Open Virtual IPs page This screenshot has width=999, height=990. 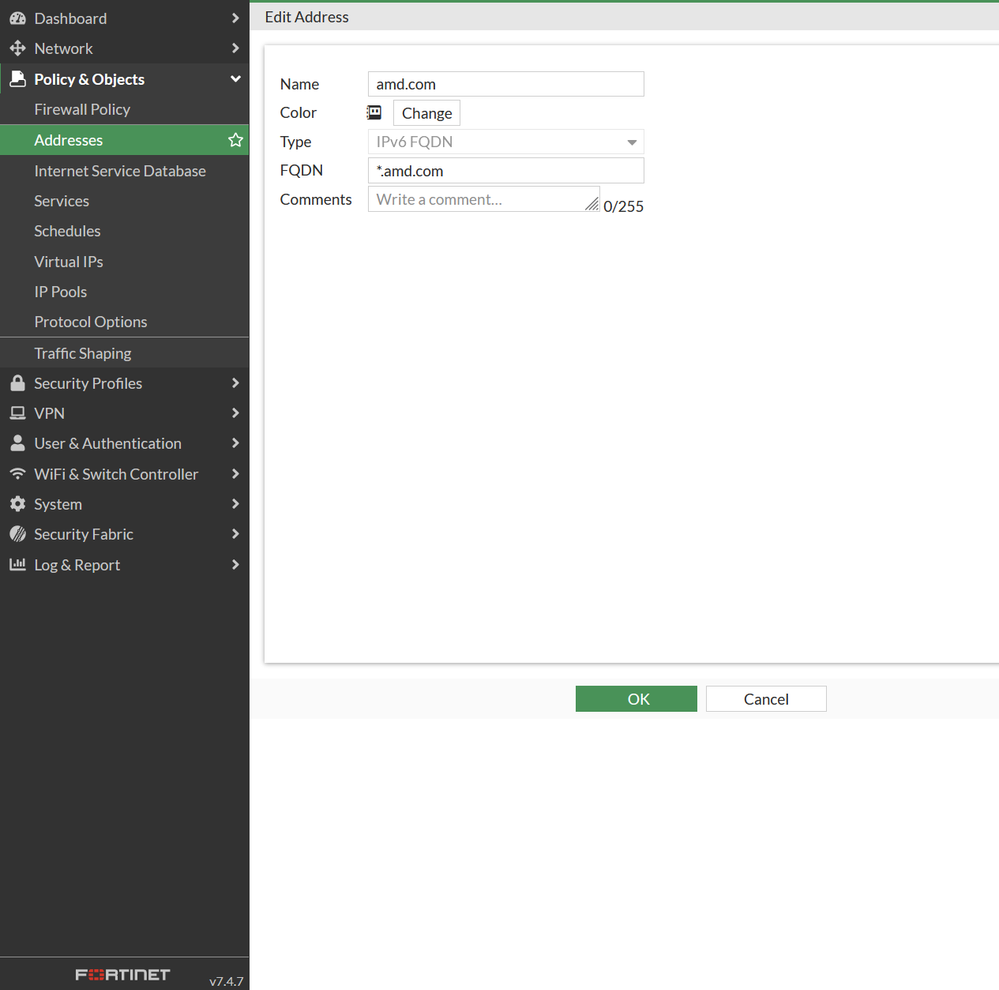pos(124,261)
